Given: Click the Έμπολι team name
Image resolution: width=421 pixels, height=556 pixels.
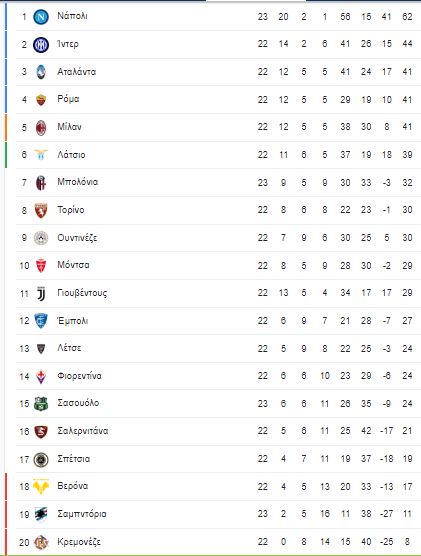Looking at the screenshot, I should (73, 321).
